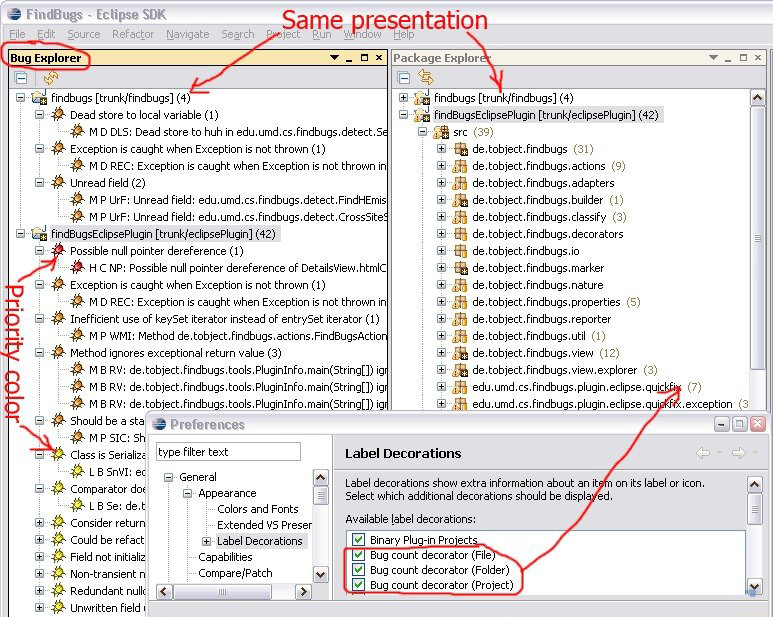Open the File menu

coord(17,34)
